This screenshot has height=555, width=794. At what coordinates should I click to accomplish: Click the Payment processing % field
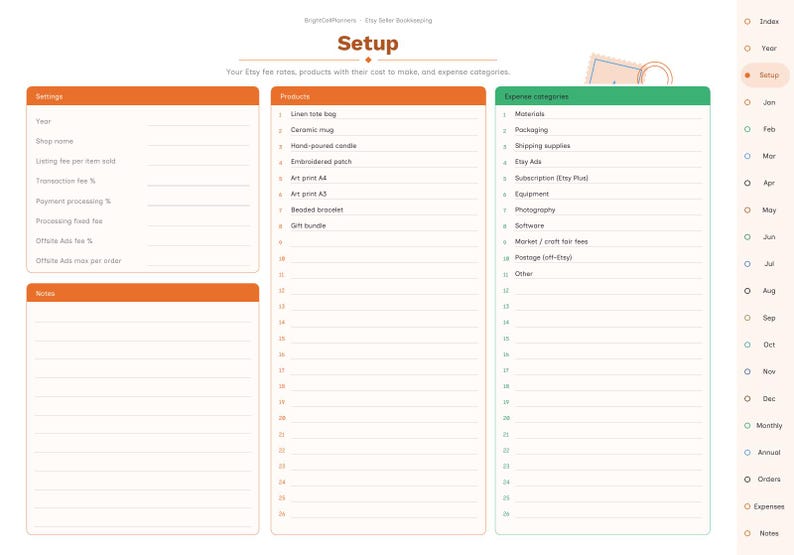click(198, 200)
